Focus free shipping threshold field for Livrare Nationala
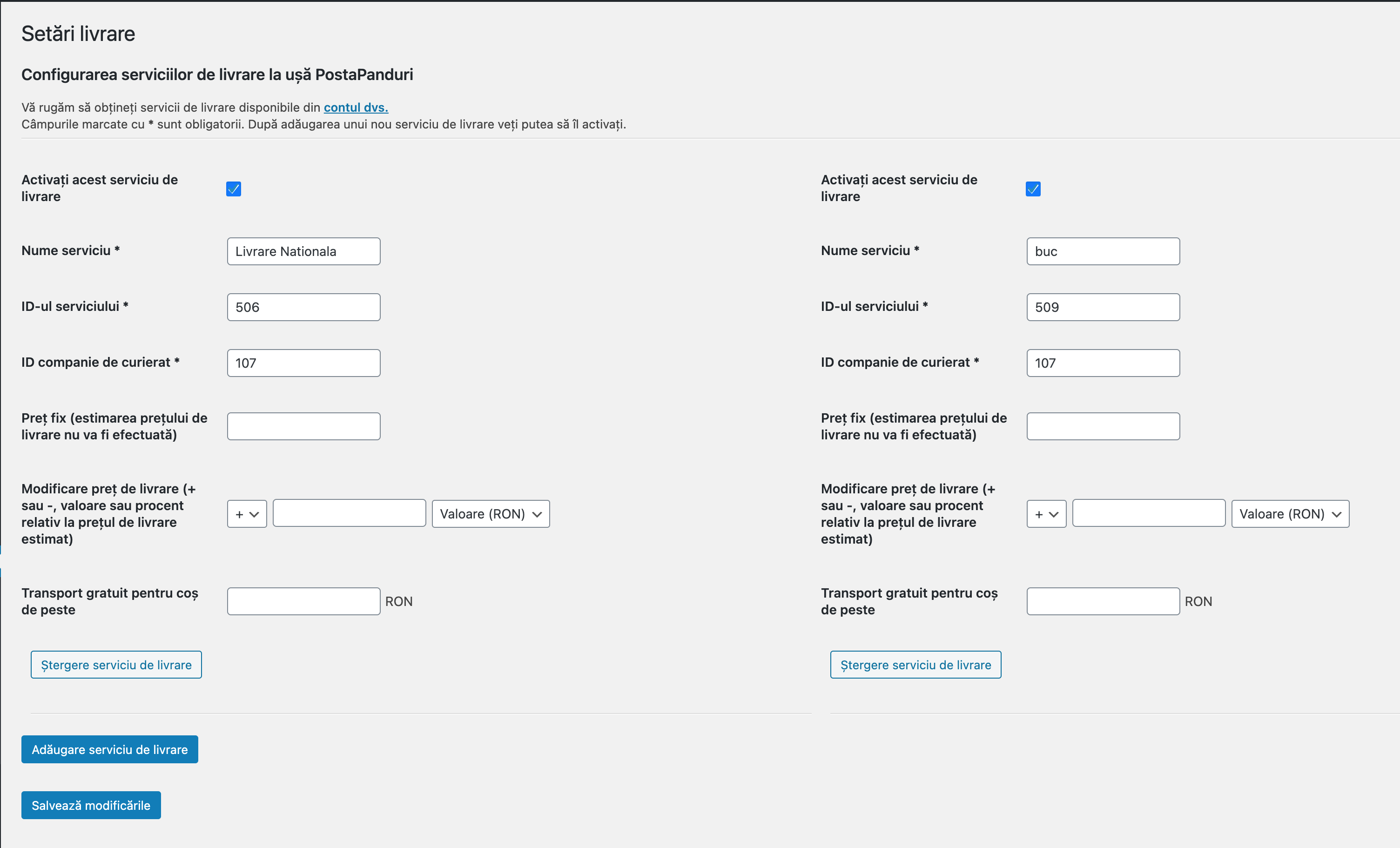The height and width of the screenshot is (848, 1400). pos(303,601)
